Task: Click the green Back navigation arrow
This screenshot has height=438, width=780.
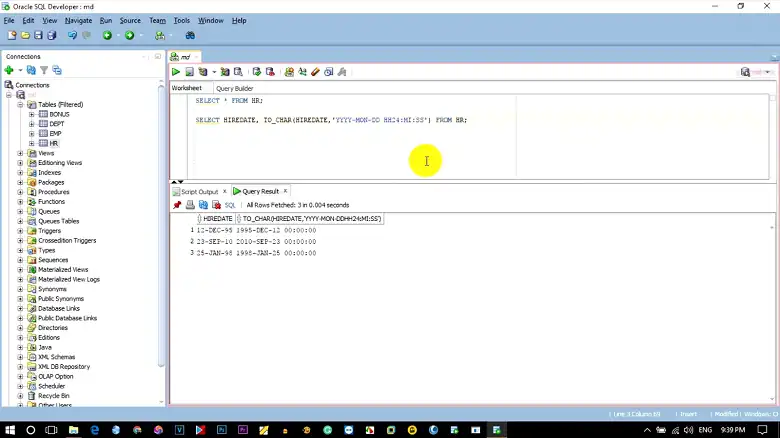Action: point(107,35)
